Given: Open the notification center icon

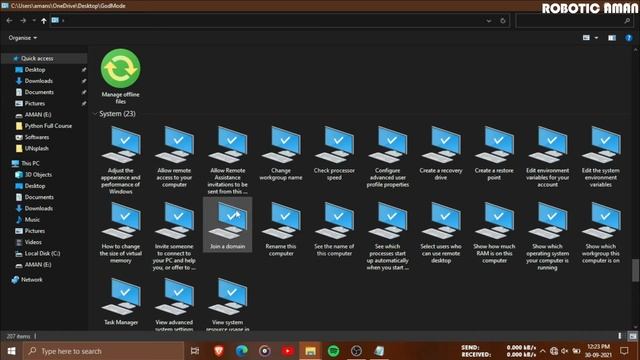Looking at the screenshot, I should (624, 351).
